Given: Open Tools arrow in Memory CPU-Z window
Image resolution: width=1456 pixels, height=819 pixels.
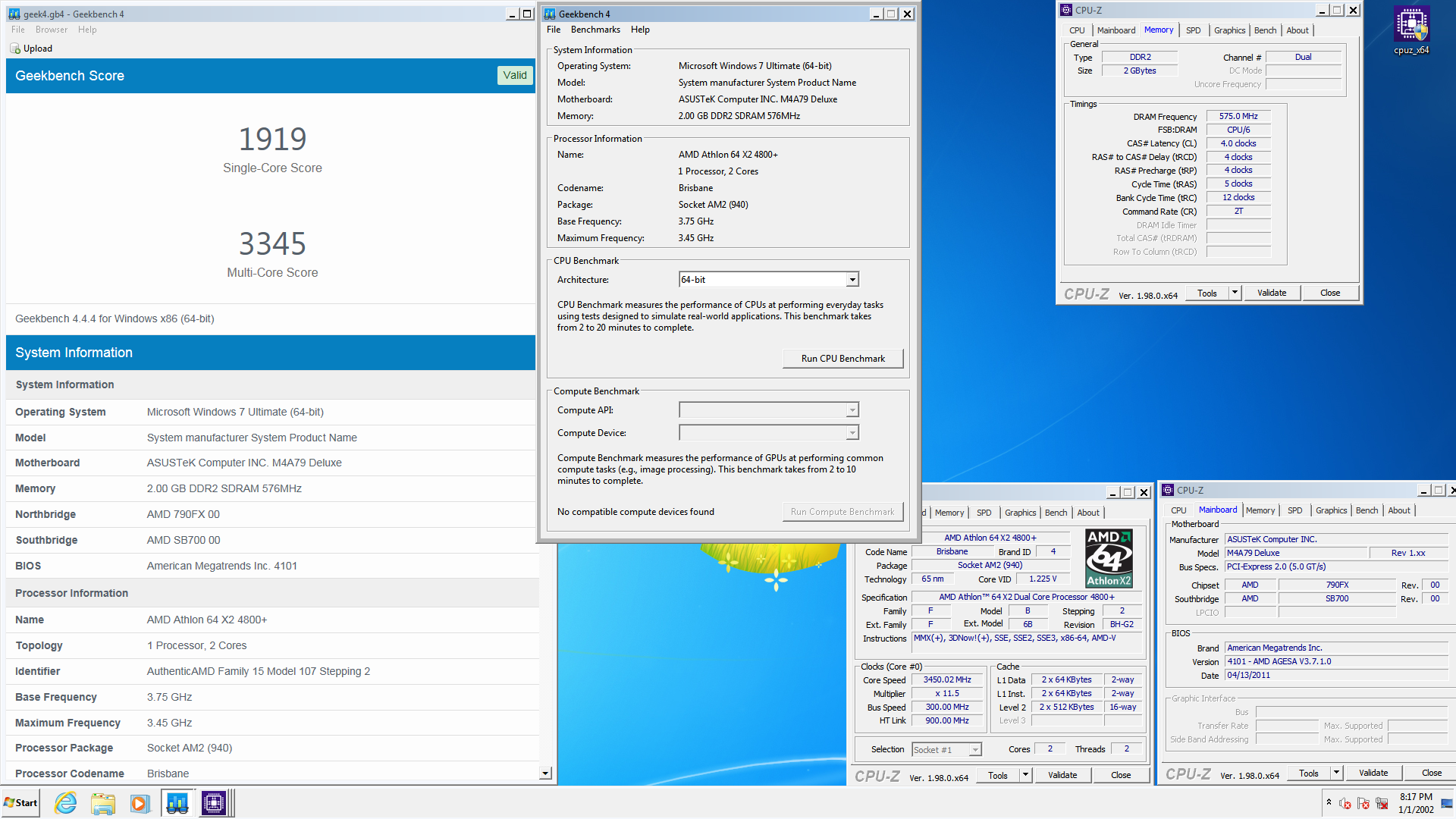Looking at the screenshot, I should coord(1235,293).
